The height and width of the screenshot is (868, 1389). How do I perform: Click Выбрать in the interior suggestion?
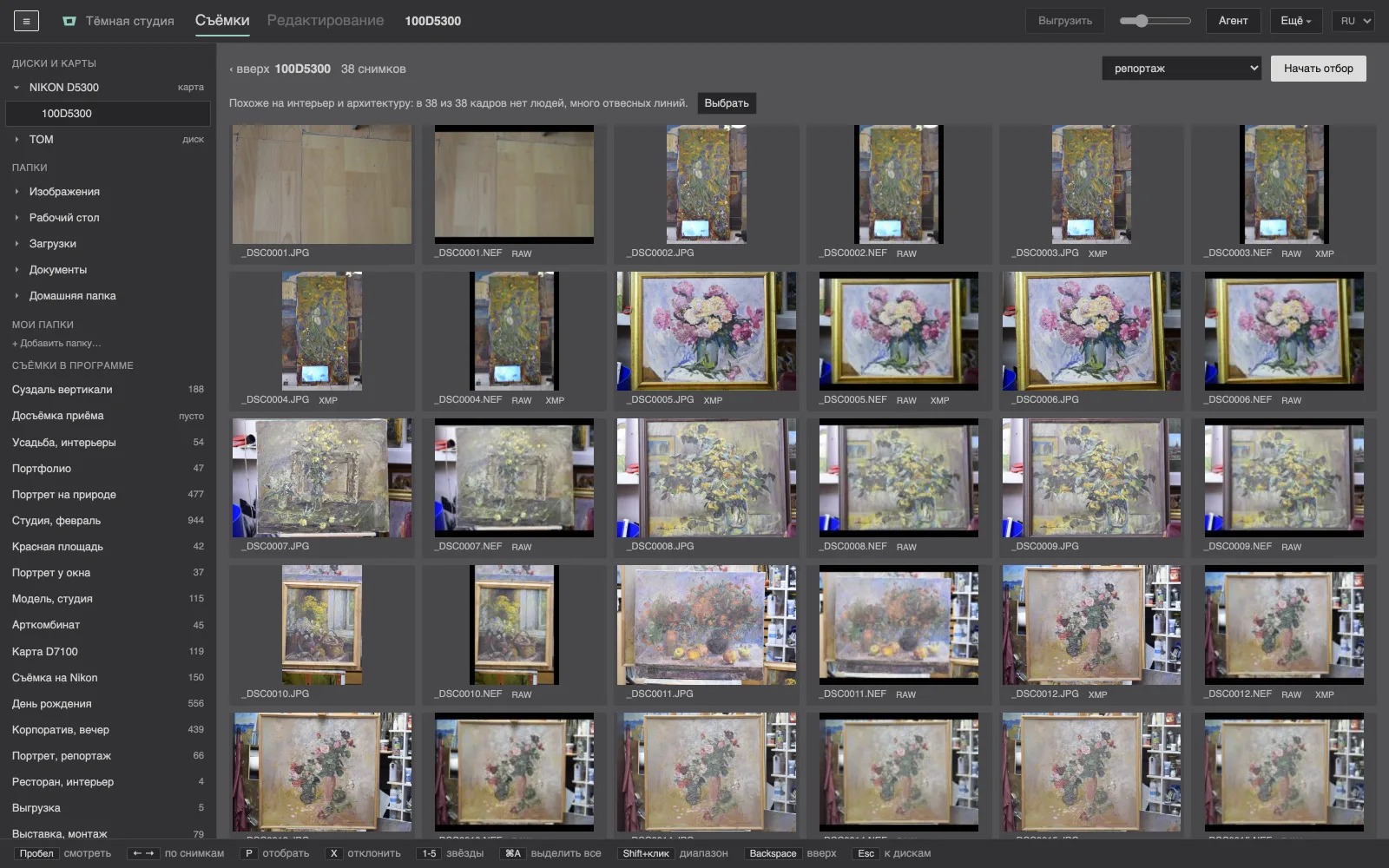point(727,103)
